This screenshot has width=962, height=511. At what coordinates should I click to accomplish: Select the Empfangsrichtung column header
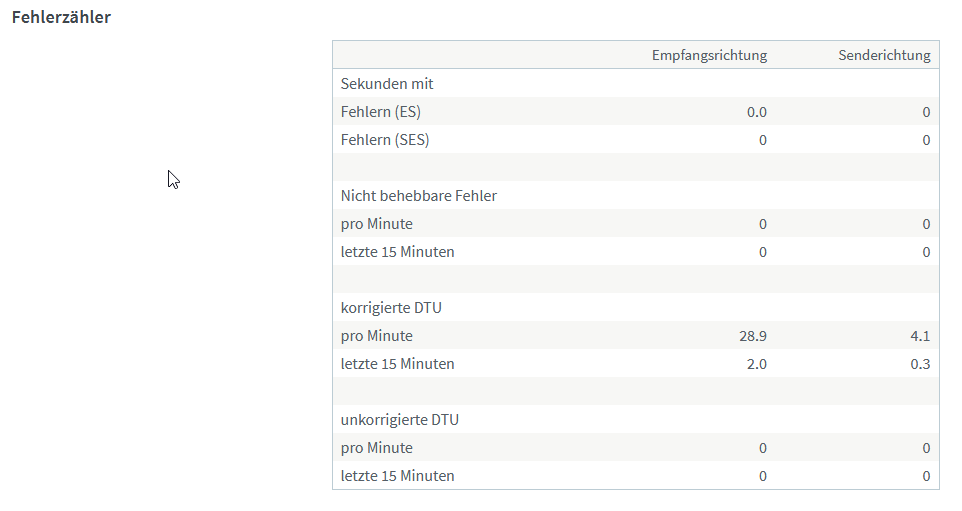coord(709,55)
